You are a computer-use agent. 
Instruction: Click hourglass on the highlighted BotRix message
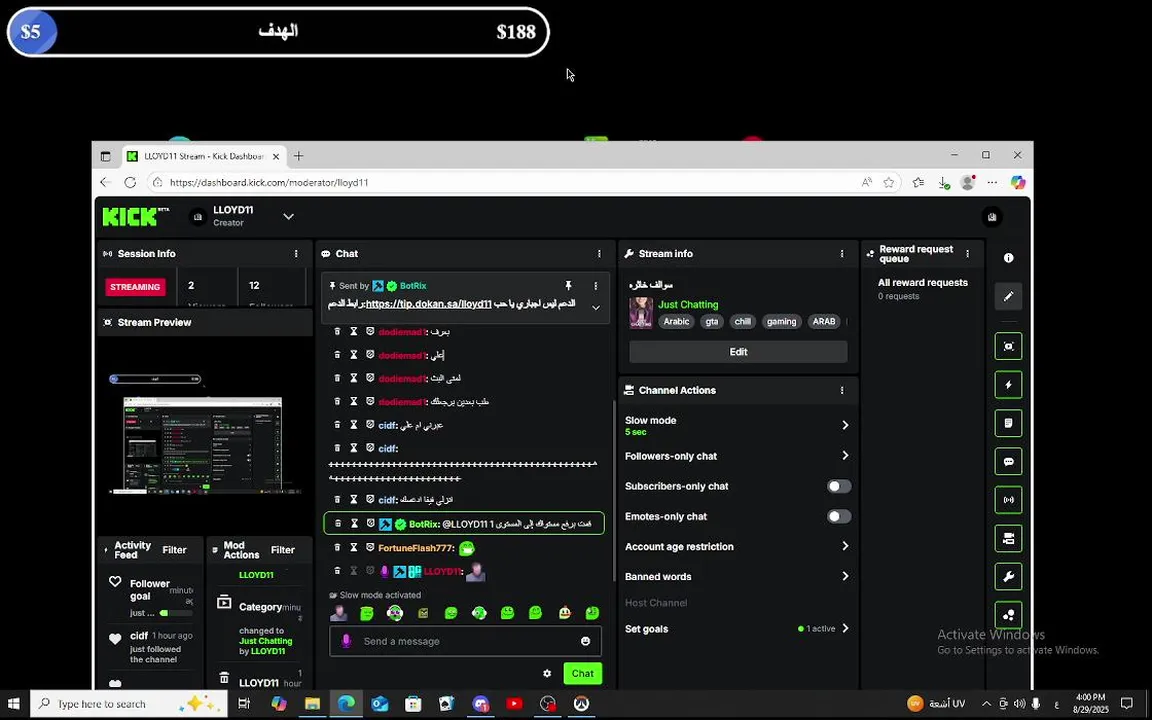353,524
